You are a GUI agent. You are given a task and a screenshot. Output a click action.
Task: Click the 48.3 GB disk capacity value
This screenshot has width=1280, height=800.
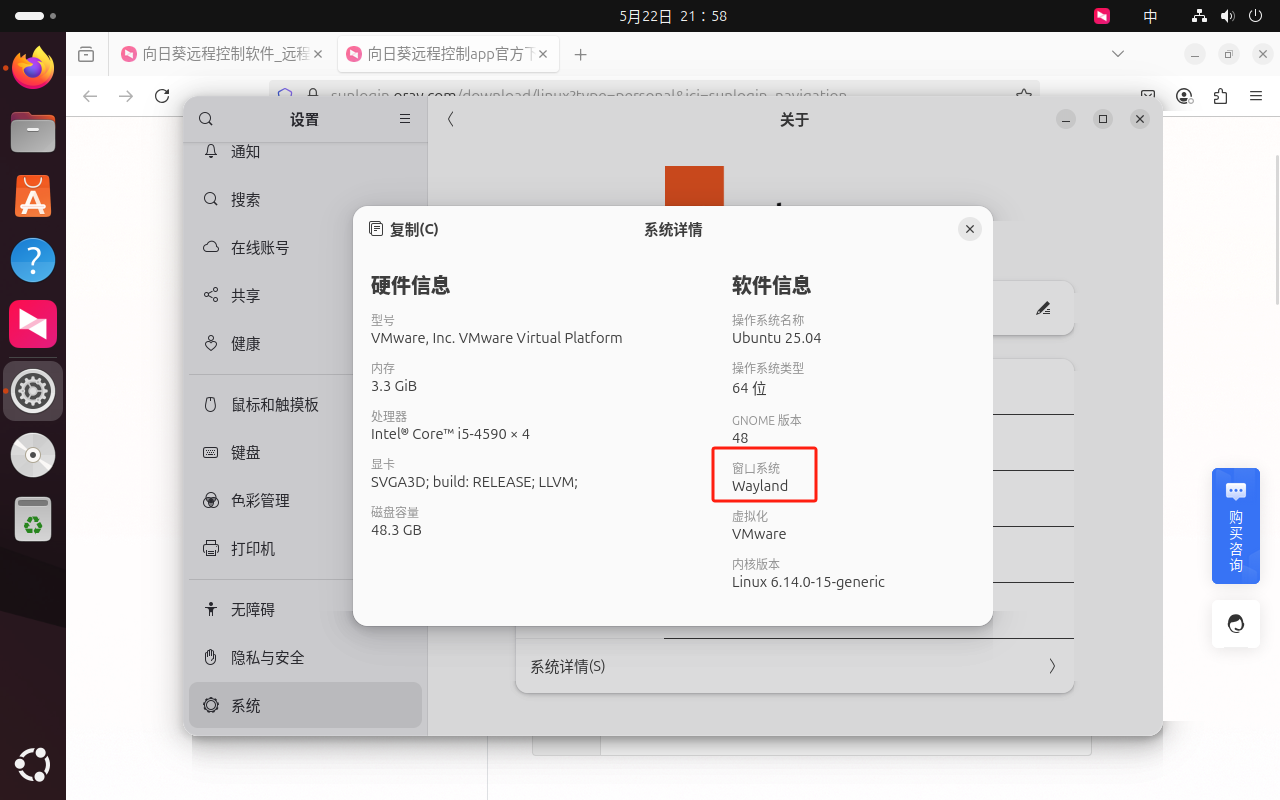[x=396, y=530]
